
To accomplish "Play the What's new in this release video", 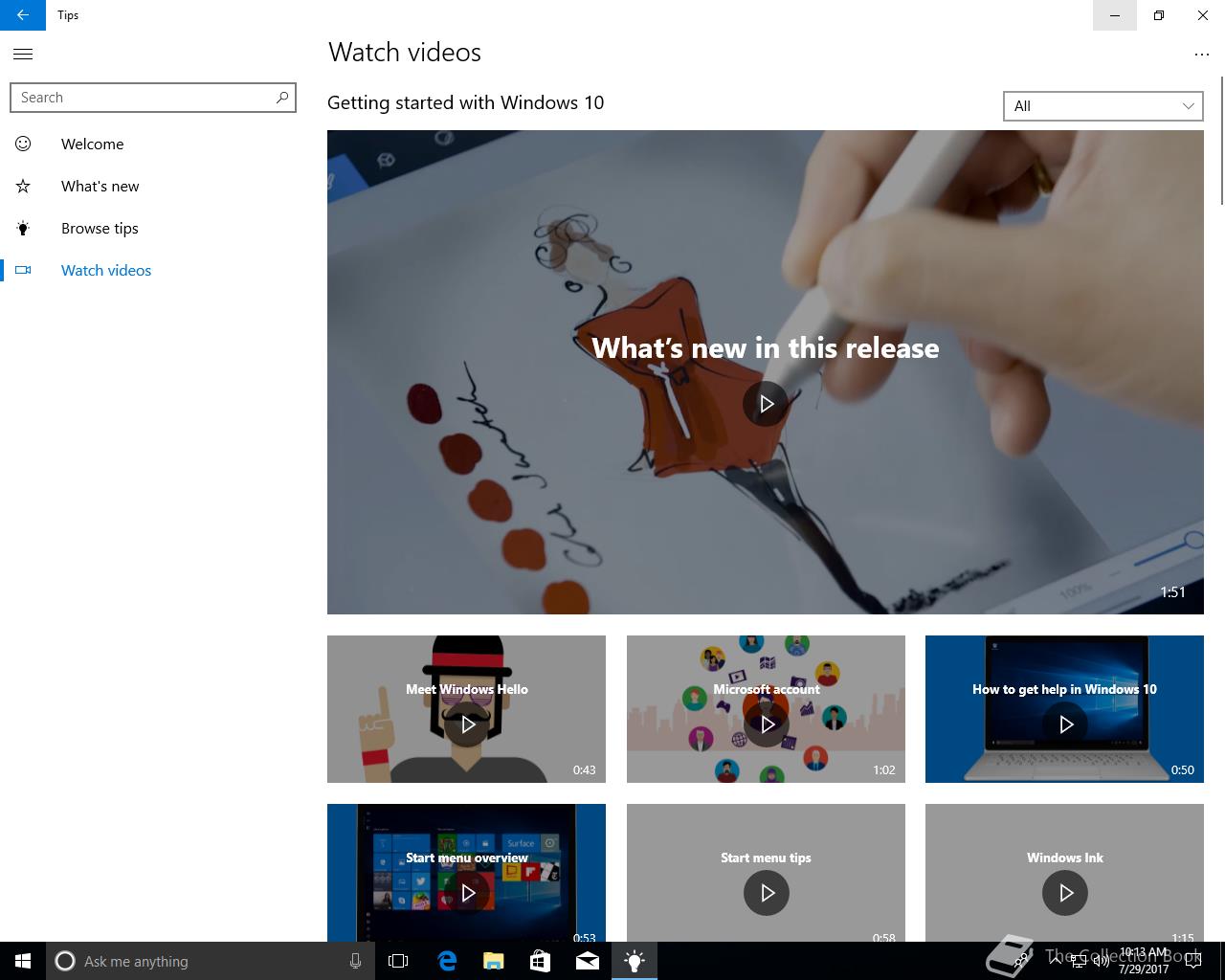I will coord(766,404).
